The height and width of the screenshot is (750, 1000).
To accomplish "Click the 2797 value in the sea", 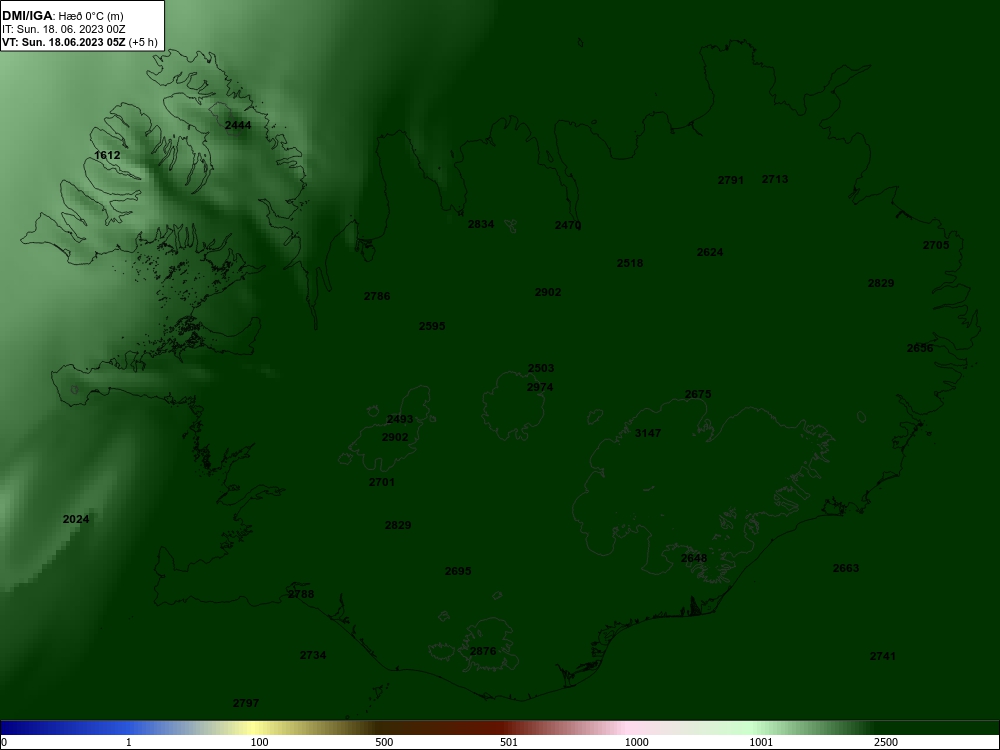I will click(246, 703).
